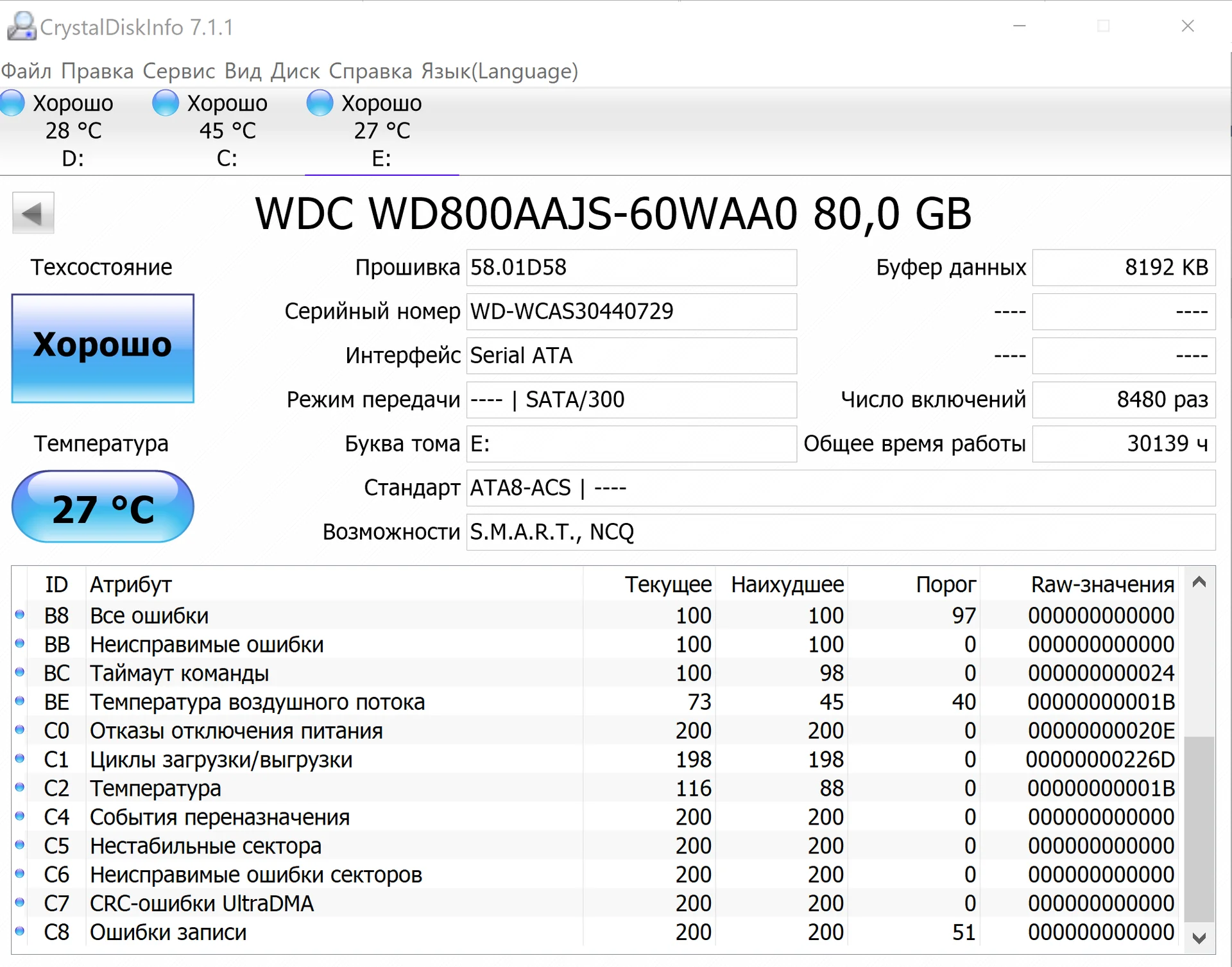Click the scroll down arrow of attribute list
Image resolution: width=1232 pixels, height=967 pixels.
pyautogui.click(x=1199, y=937)
